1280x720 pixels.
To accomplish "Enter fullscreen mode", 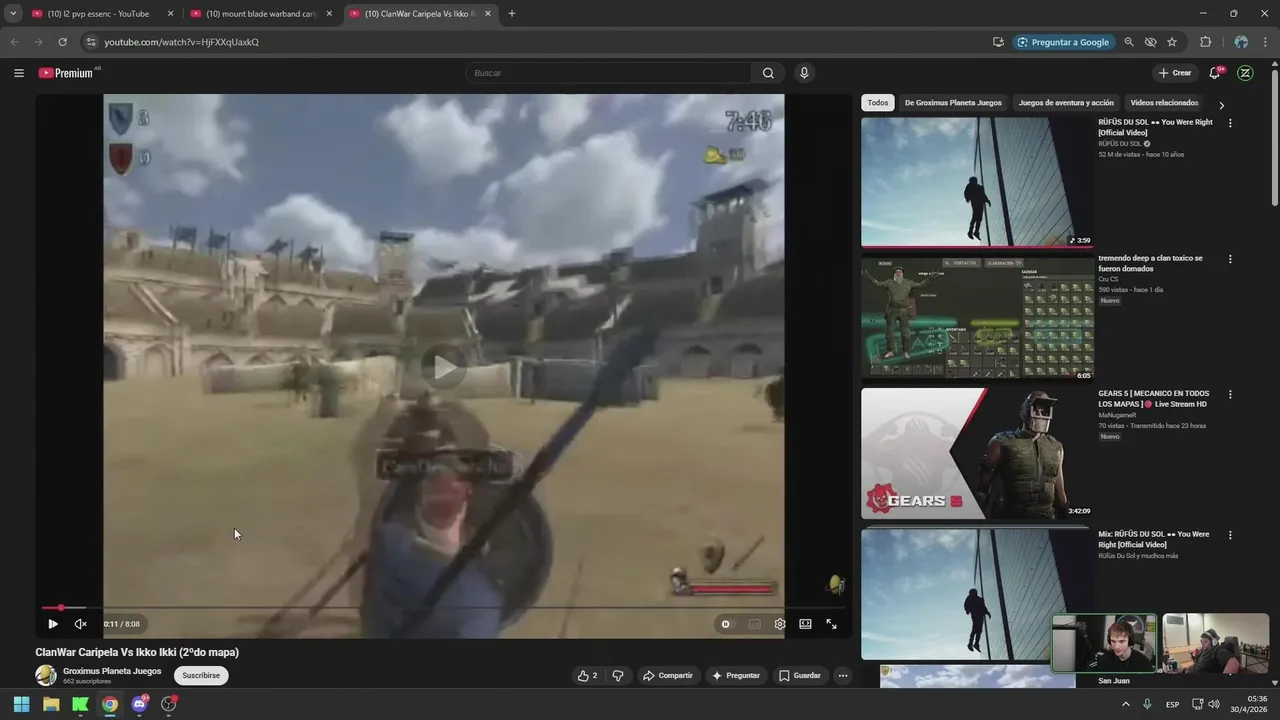I will click(x=831, y=624).
